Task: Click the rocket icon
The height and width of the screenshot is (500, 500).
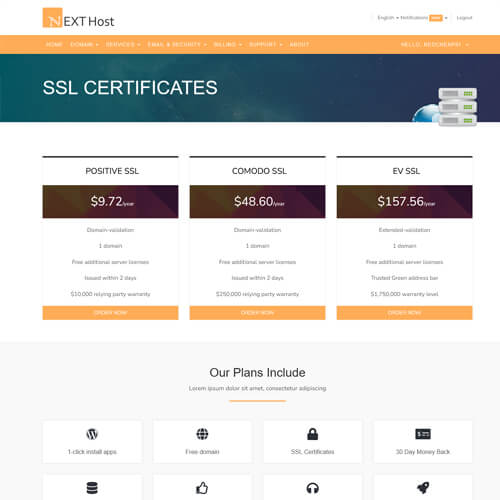Action: 423,488
